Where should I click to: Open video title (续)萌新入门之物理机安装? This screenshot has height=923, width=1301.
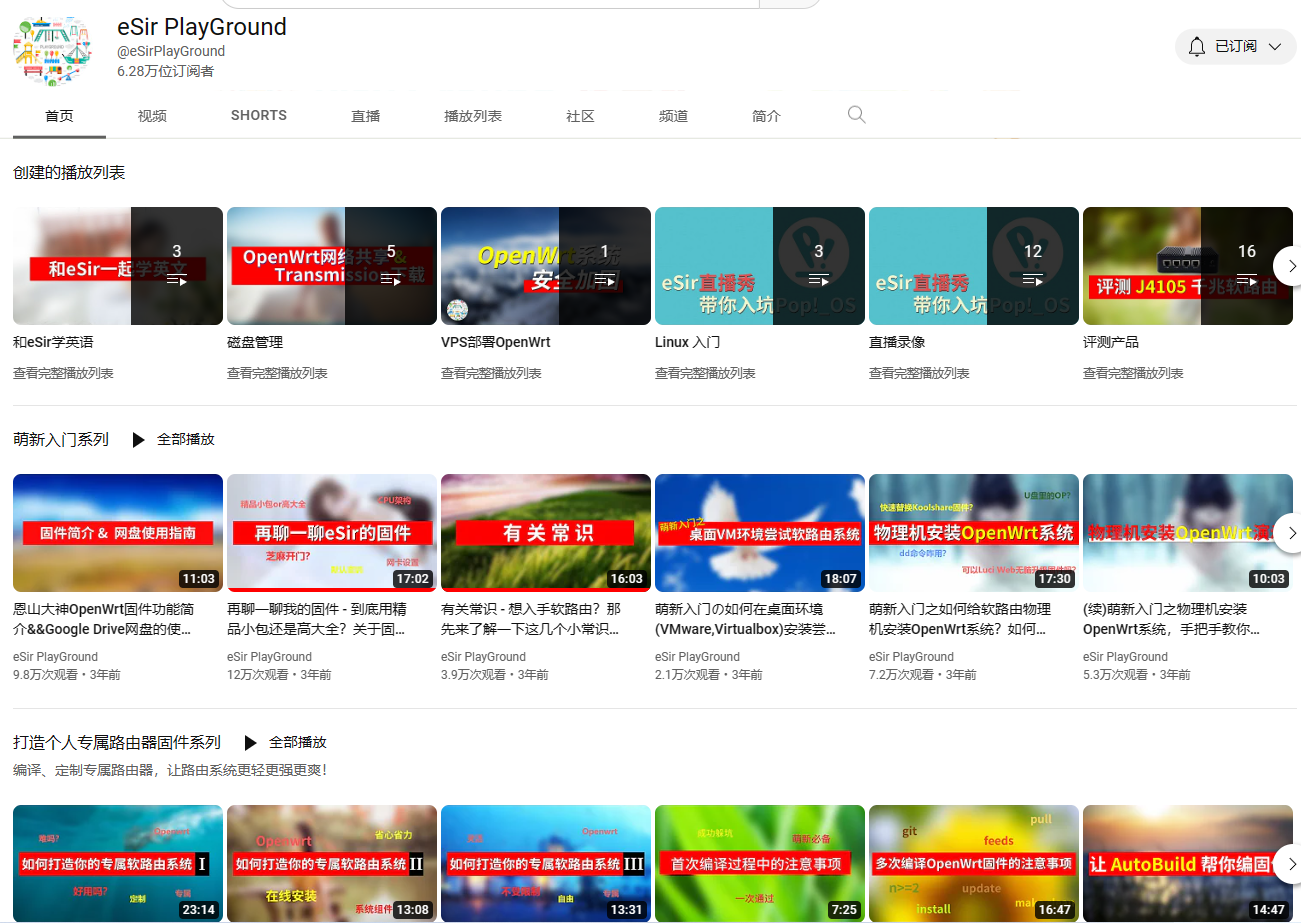click(1174, 620)
